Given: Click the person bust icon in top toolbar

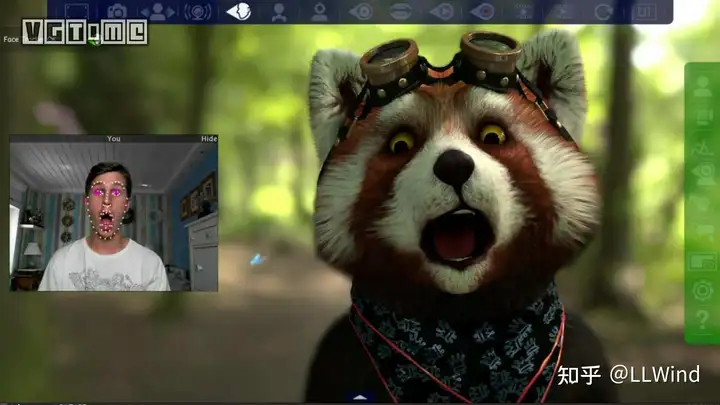Looking at the screenshot, I should click(x=279, y=12).
